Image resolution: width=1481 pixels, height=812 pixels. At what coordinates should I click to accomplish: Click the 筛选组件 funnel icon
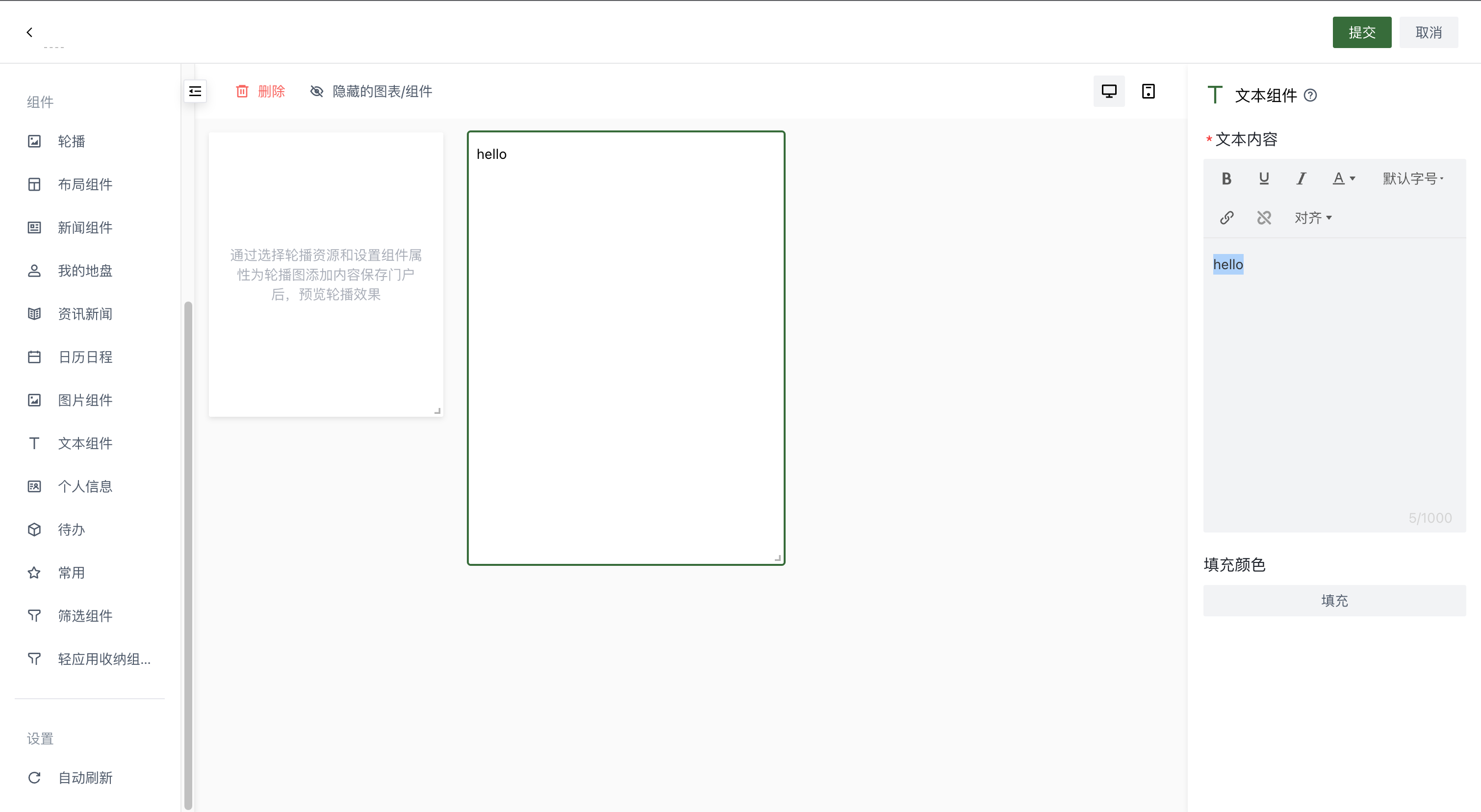click(x=34, y=615)
